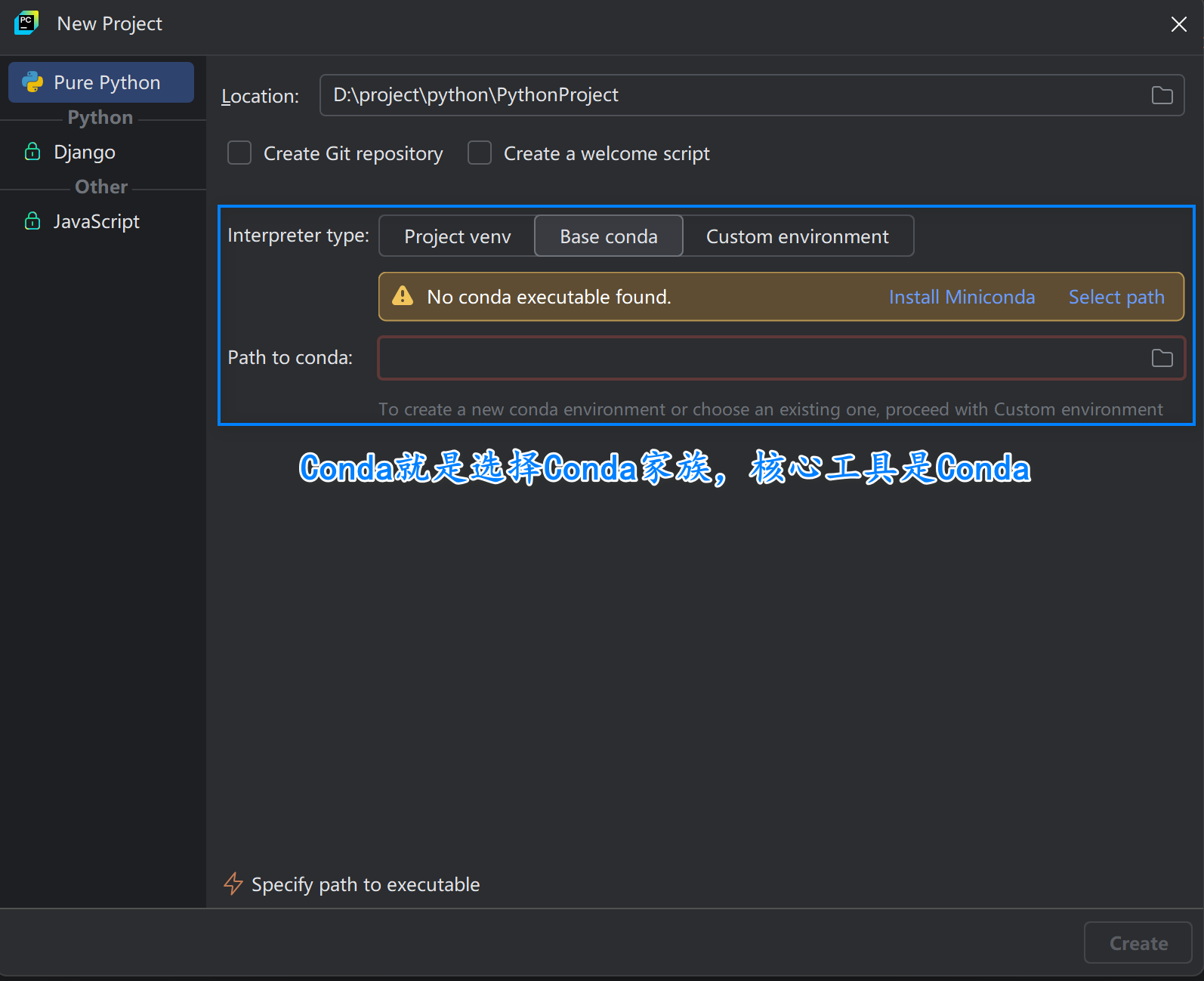
Task: Select Pure Python project type
Action: [101, 82]
